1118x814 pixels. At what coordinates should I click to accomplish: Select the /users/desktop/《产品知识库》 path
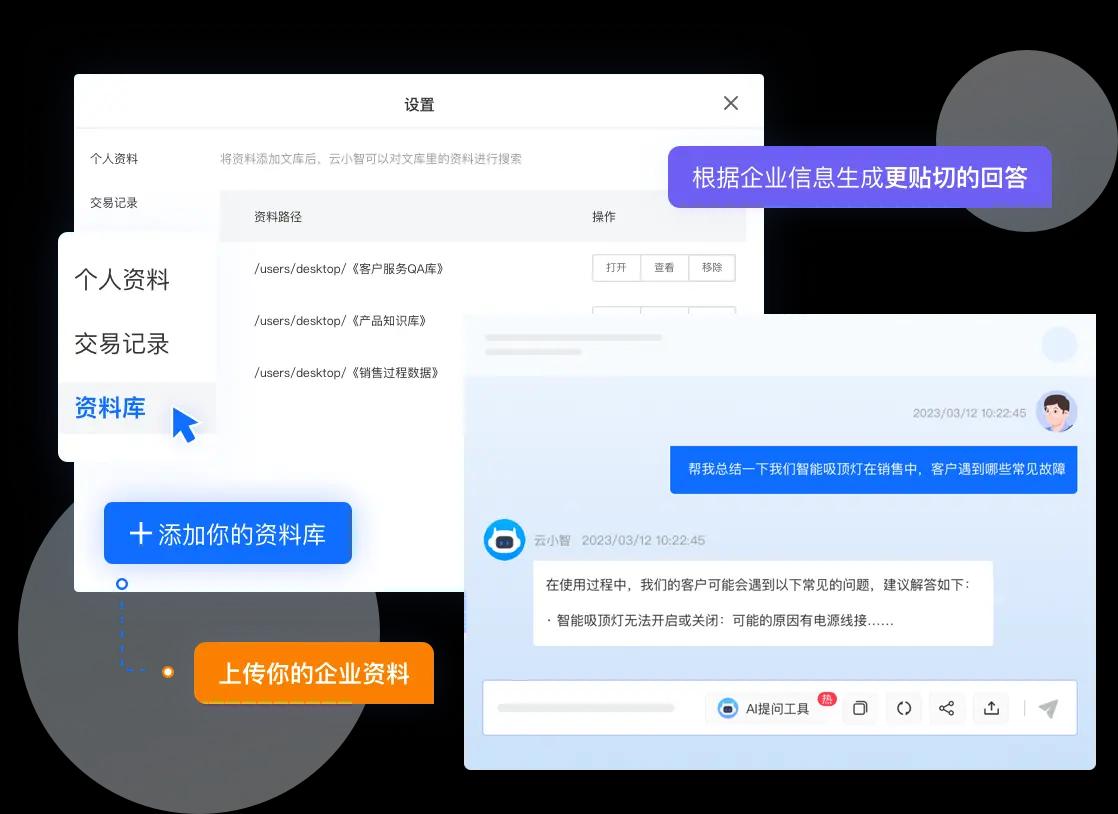coord(341,321)
